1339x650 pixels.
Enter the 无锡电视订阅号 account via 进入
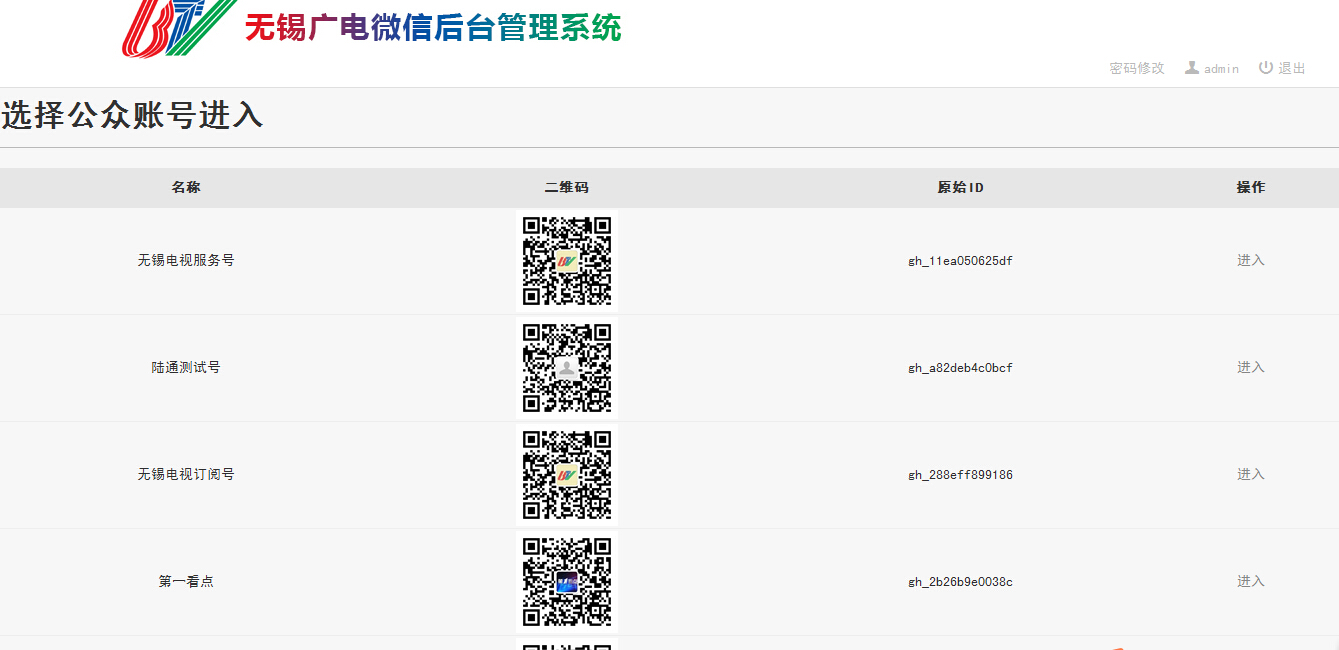pyautogui.click(x=1251, y=474)
